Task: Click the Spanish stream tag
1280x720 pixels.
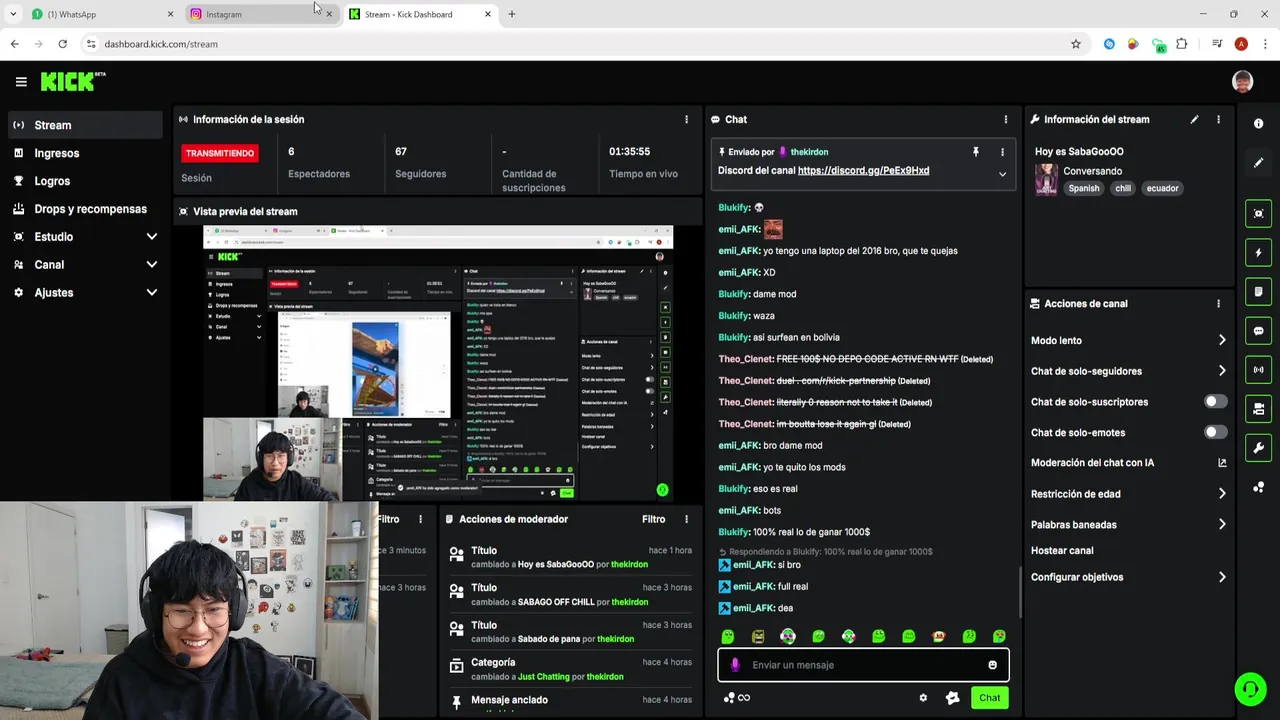Action: tap(1083, 188)
